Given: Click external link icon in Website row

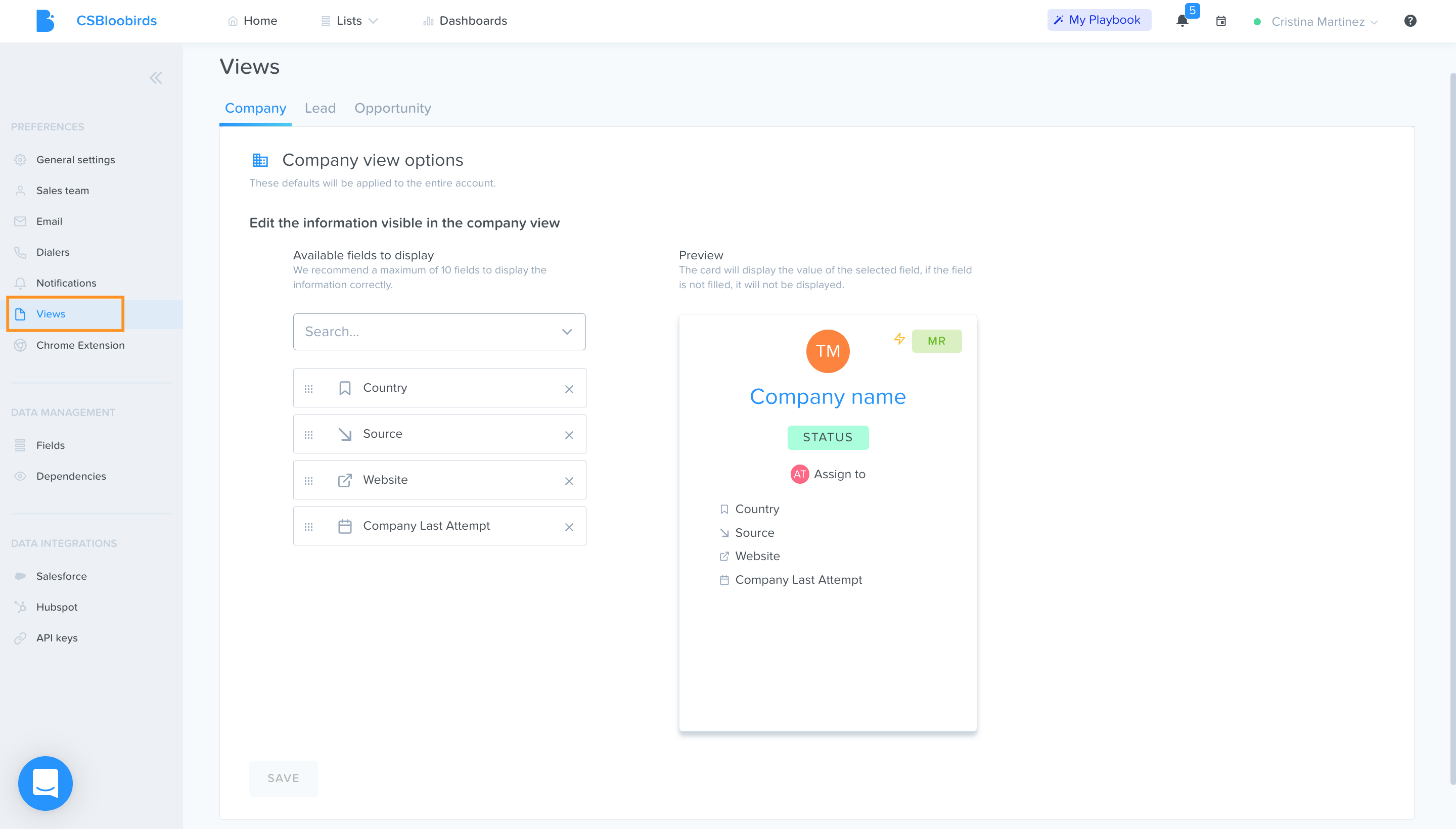Looking at the screenshot, I should (344, 480).
